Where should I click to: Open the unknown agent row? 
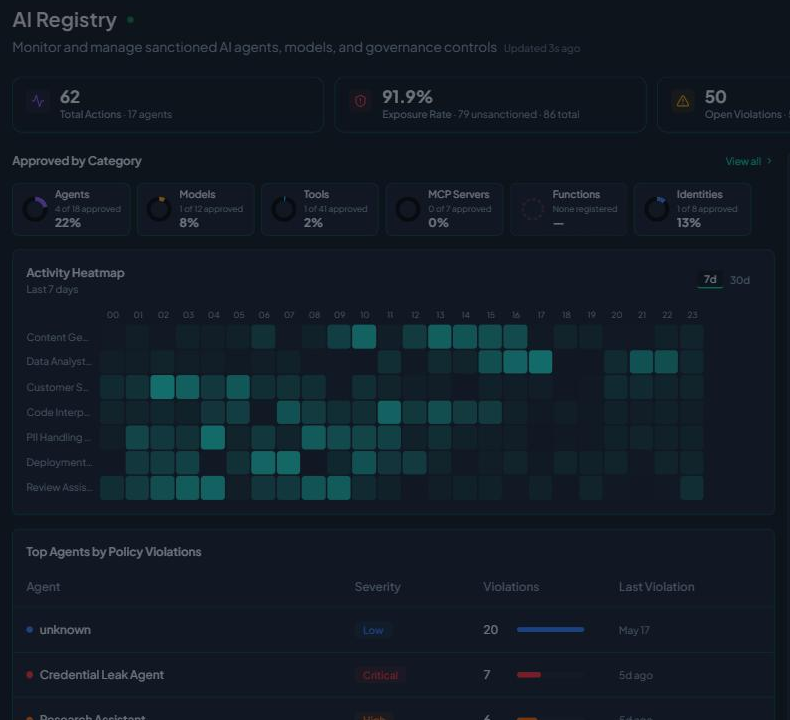393,630
